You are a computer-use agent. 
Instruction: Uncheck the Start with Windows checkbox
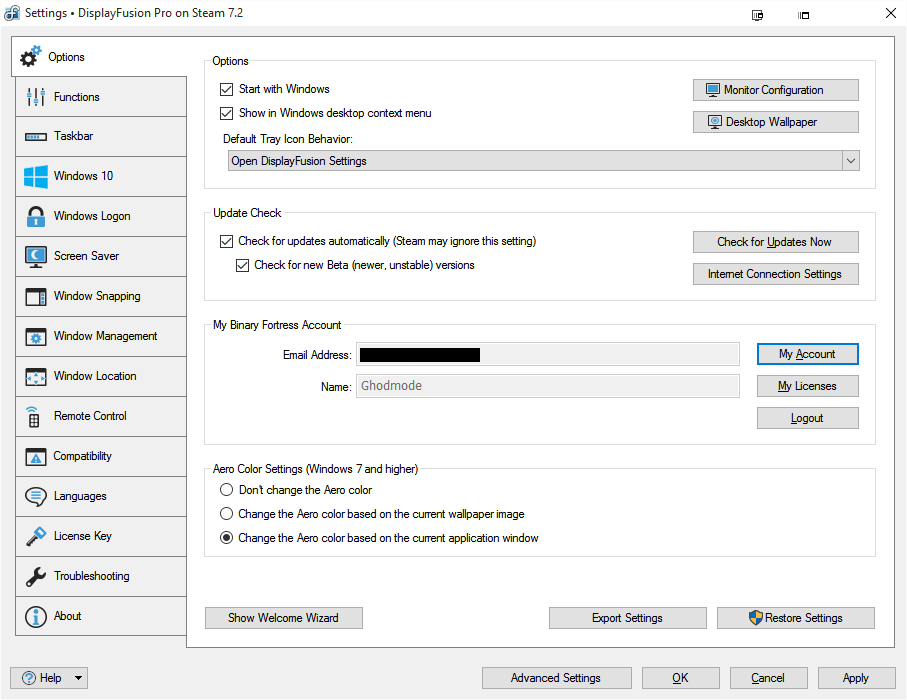click(x=226, y=89)
